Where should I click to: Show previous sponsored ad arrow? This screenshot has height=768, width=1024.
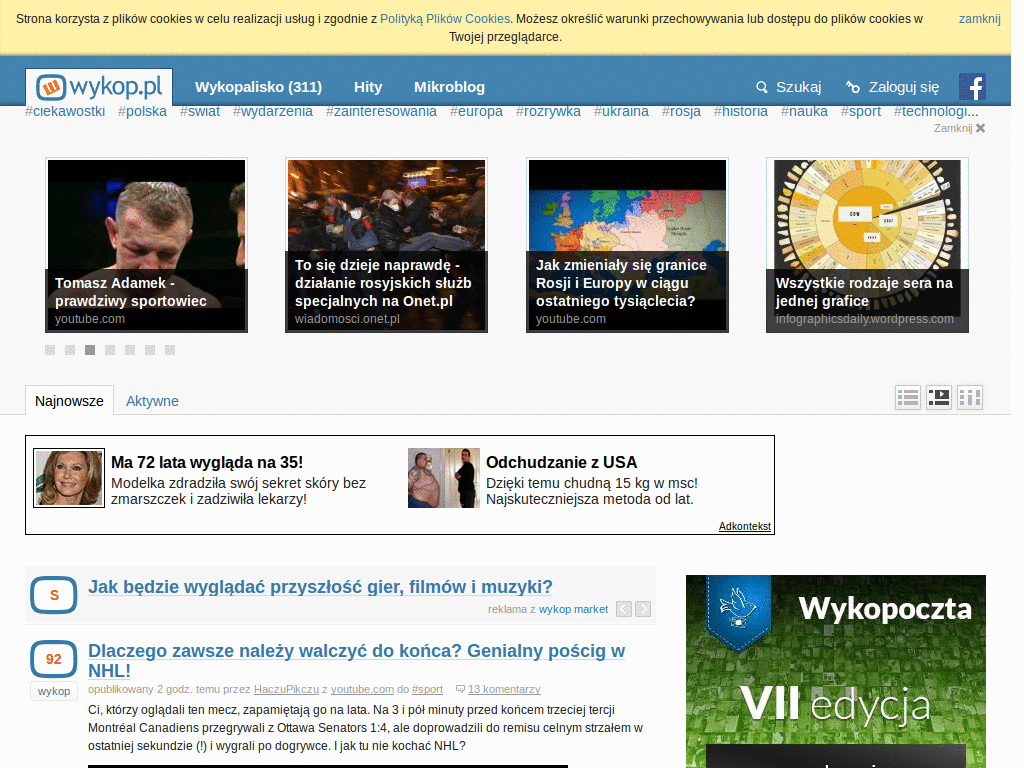624,609
